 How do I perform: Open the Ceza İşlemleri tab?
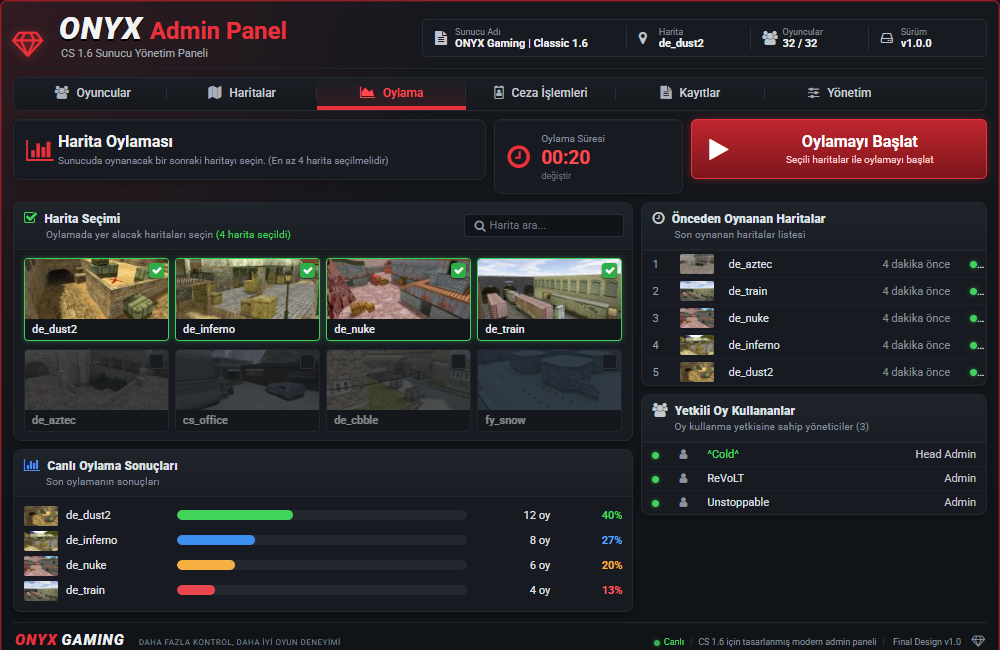[x=540, y=93]
